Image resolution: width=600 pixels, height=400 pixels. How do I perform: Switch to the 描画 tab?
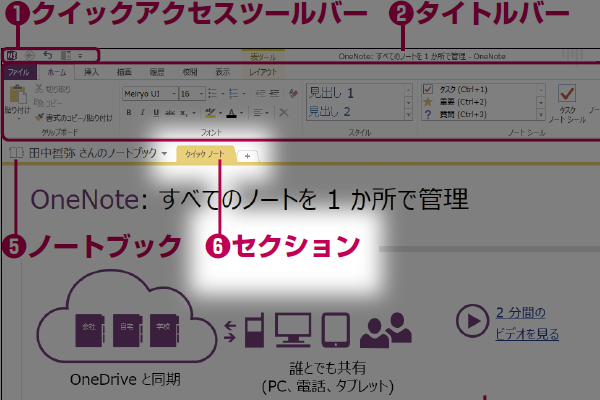pos(124,72)
